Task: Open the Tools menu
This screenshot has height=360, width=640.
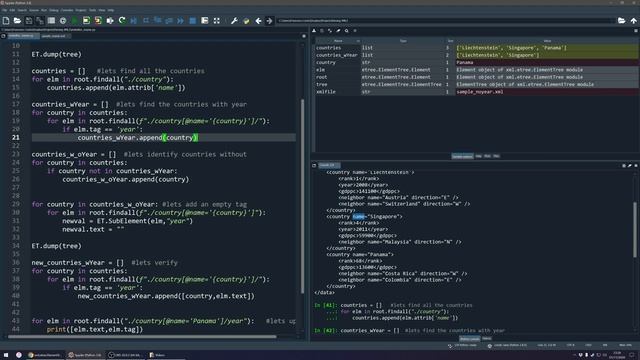Action: click(92, 10)
